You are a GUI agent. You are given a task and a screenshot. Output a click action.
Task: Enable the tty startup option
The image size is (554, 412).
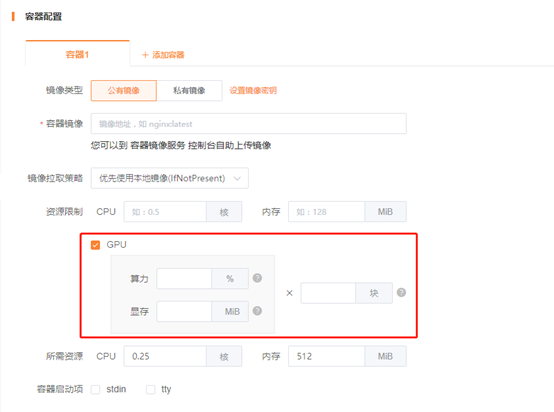click(151, 389)
